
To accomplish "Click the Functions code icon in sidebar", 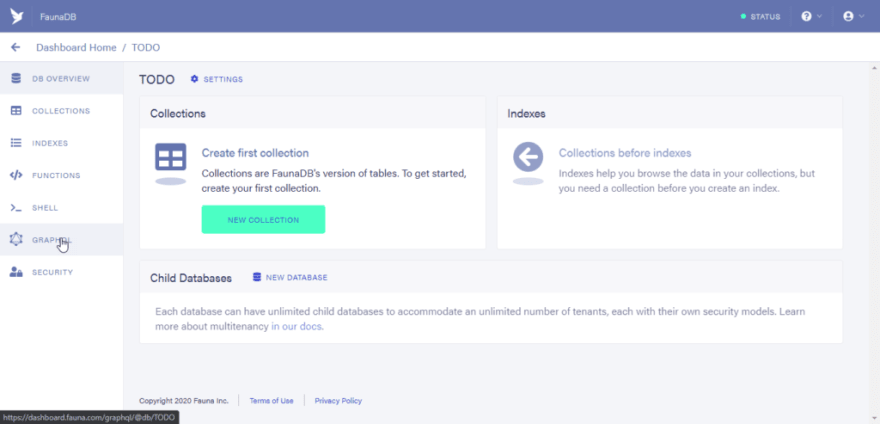I will pos(16,175).
